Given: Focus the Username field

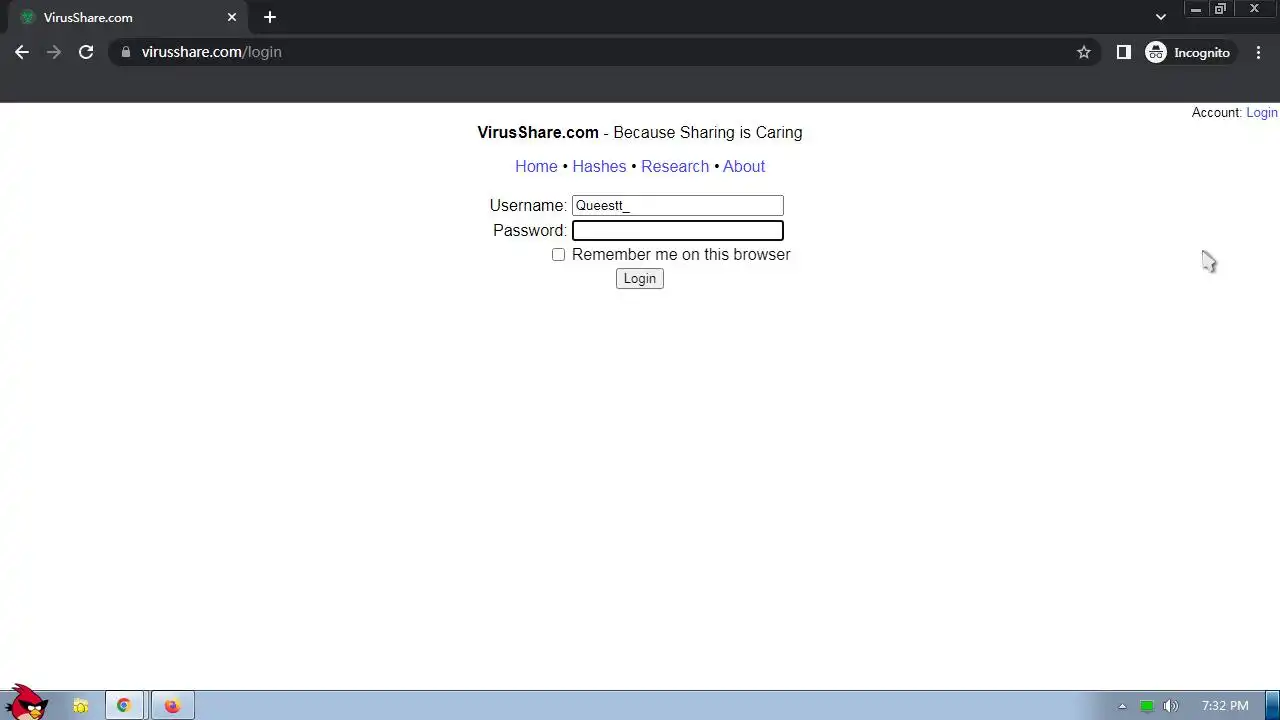Looking at the screenshot, I should click(678, 205).
